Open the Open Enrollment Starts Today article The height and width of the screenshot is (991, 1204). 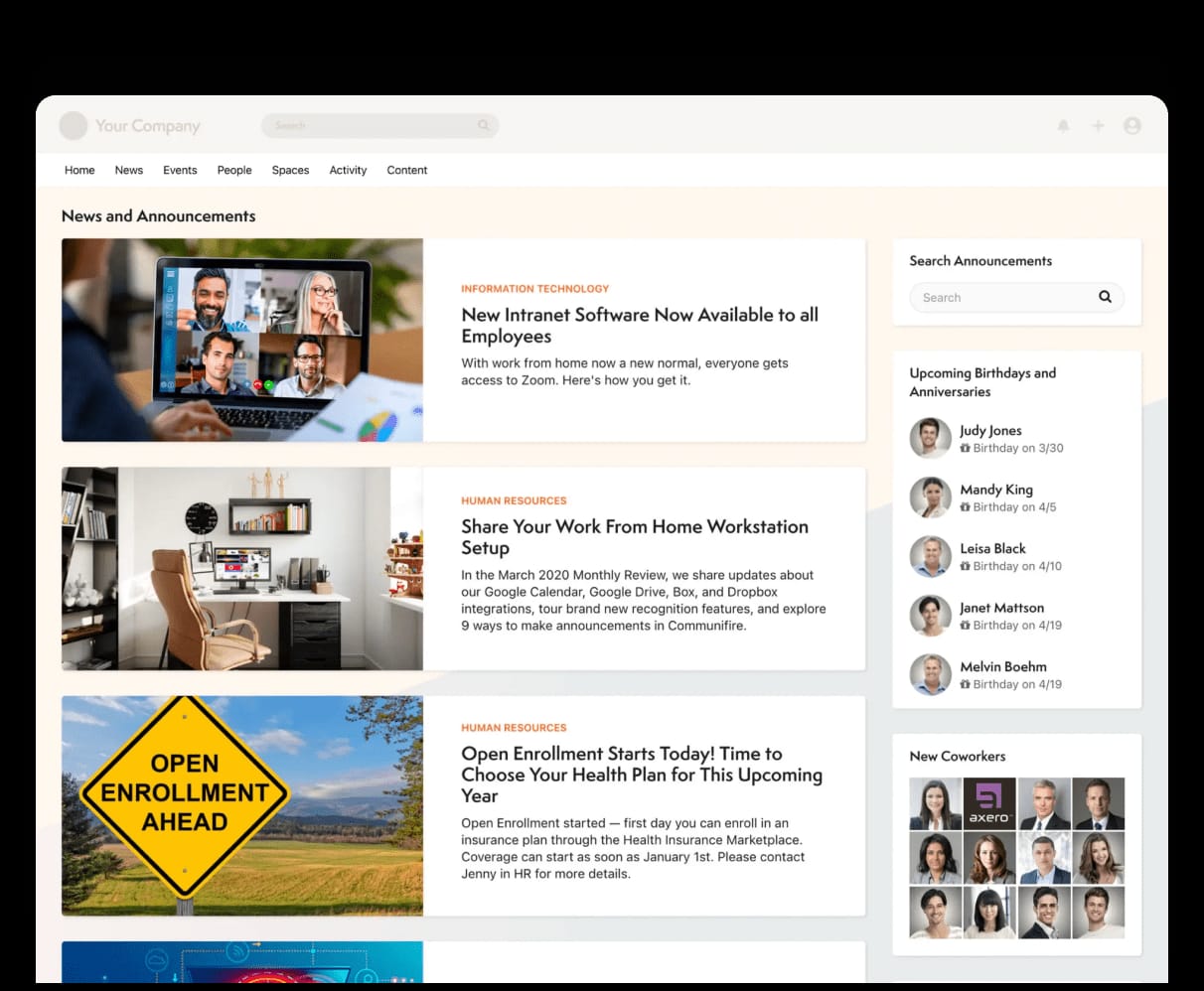coord(642,775)
